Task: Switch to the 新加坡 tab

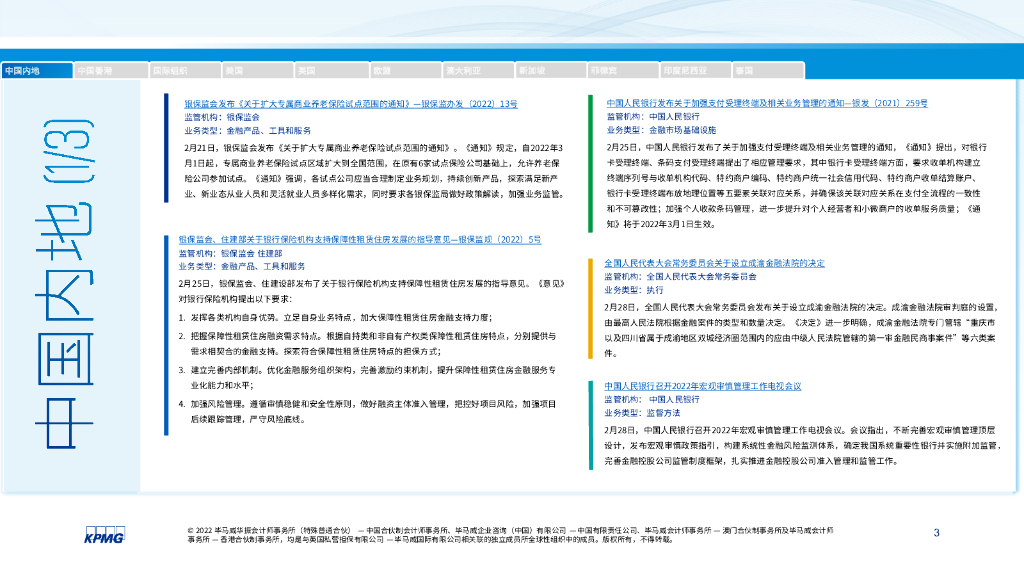Action: coord(548,71)
